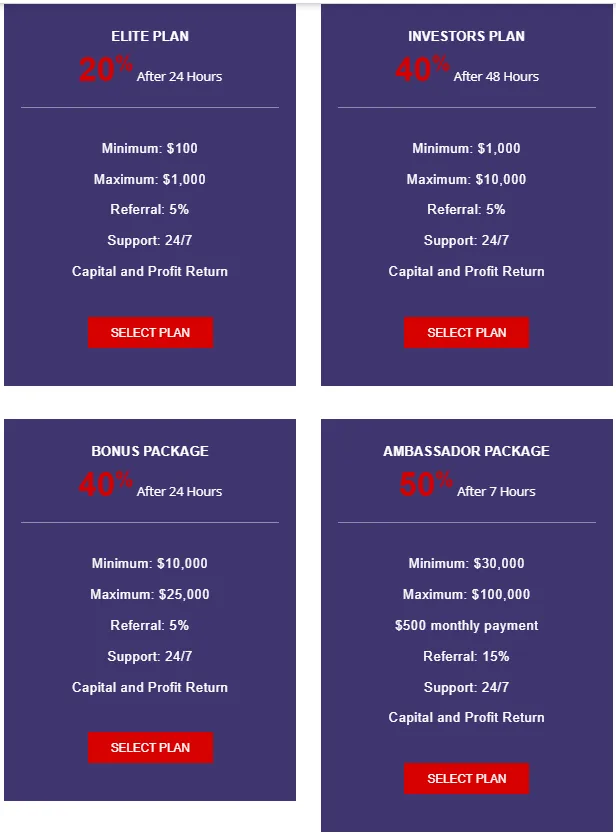Click the INVESTORS PLAN heading
The image size is (616, 837).
[466, 36]
